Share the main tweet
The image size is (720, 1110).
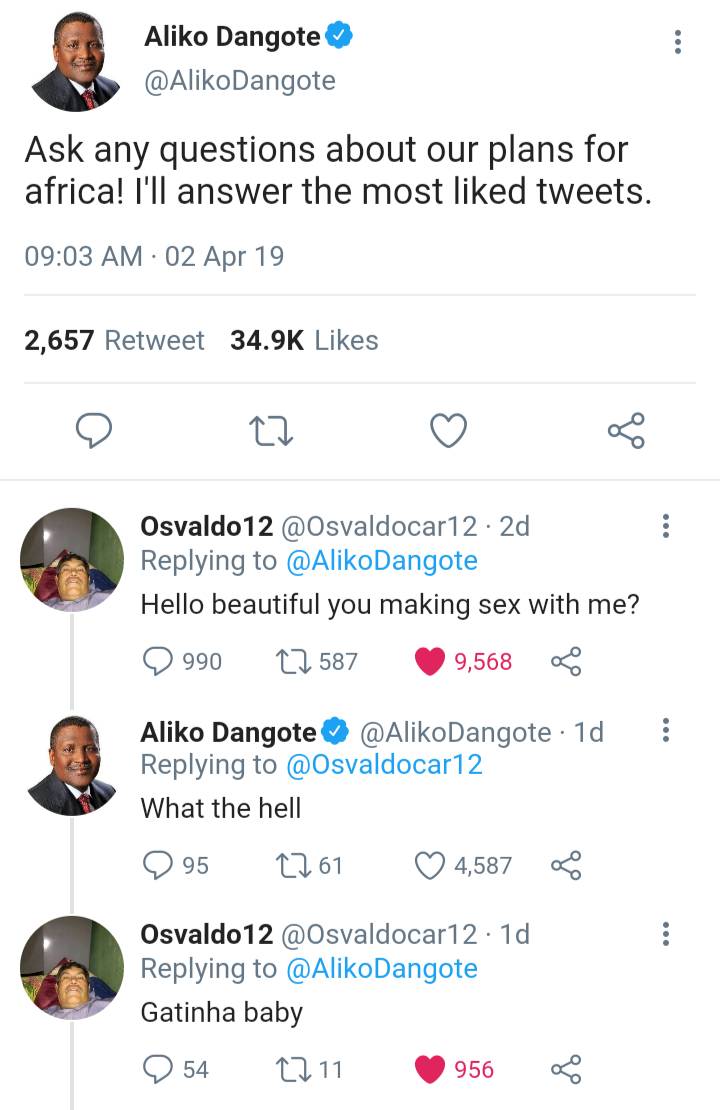point(627,431)
